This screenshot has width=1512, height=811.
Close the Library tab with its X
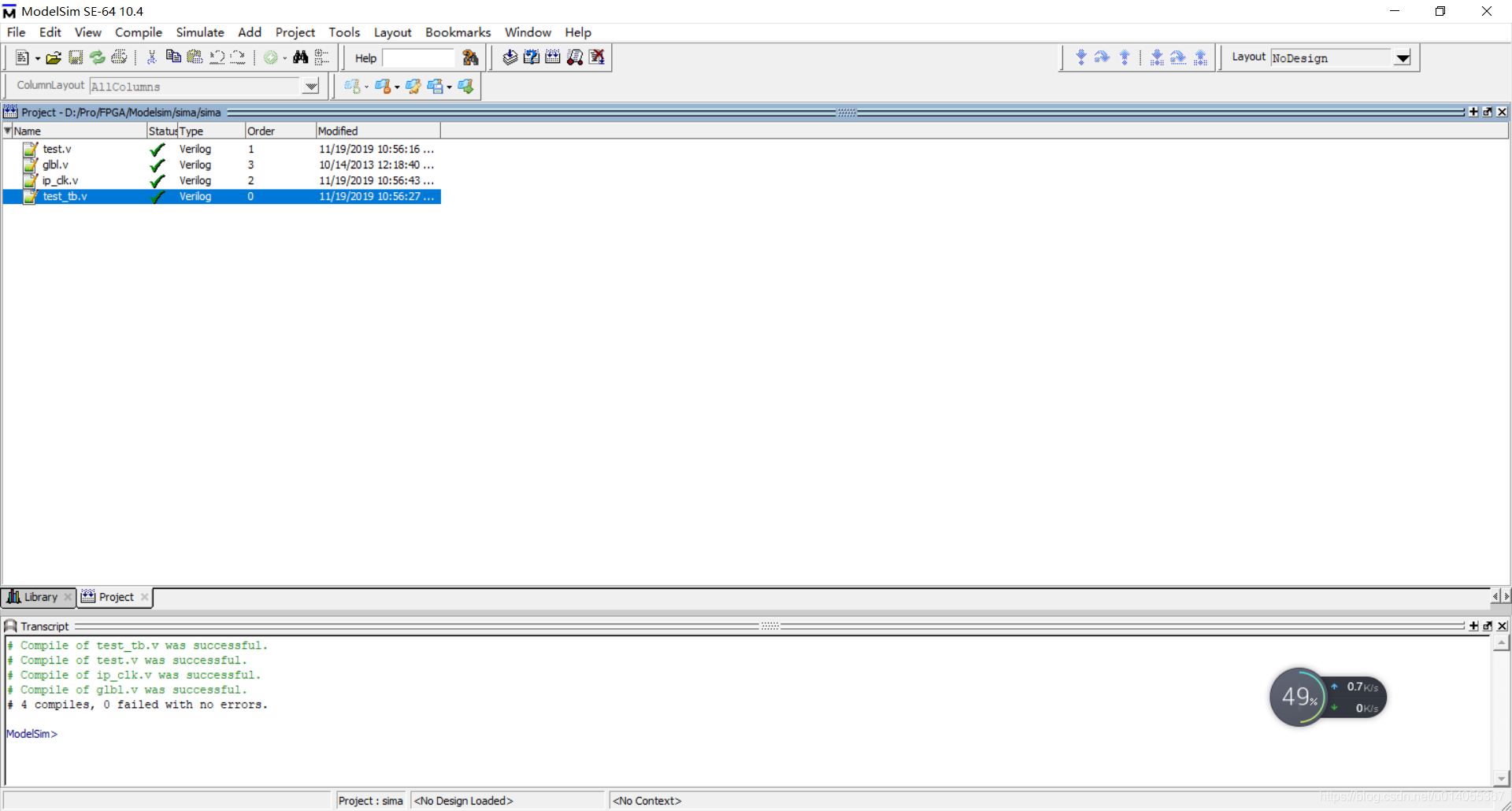pos(68,597)
